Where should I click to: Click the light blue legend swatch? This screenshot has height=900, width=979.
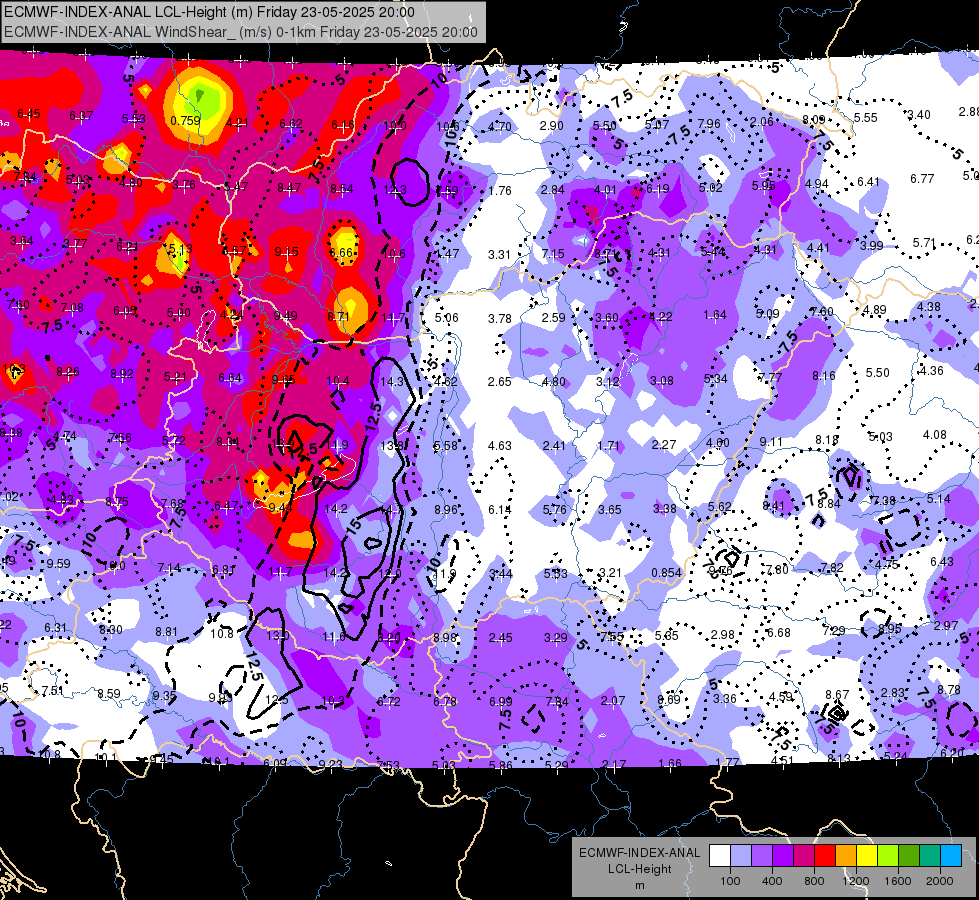(741, 856)
